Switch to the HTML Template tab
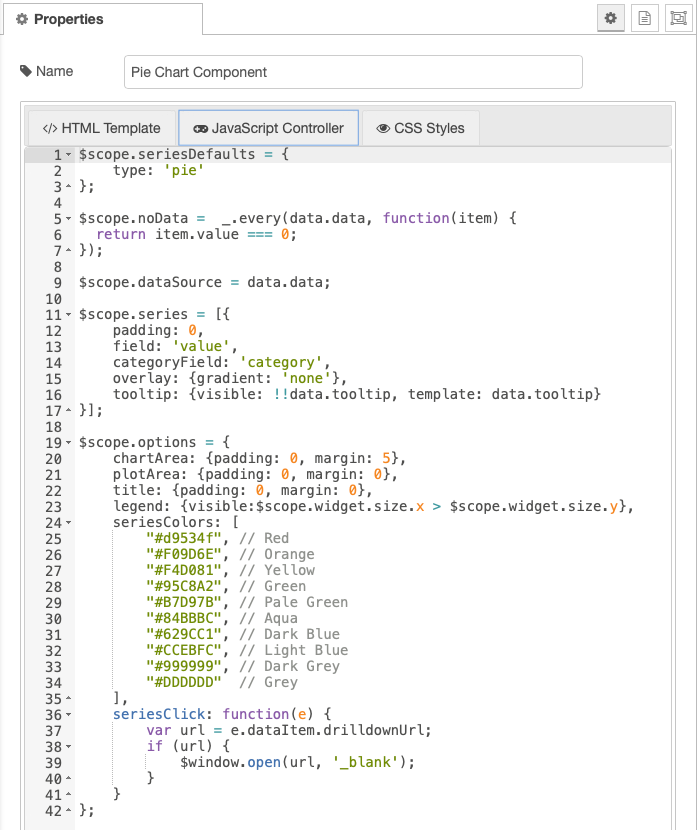Screen dimensions: 697x830 [x=102, y=128]
